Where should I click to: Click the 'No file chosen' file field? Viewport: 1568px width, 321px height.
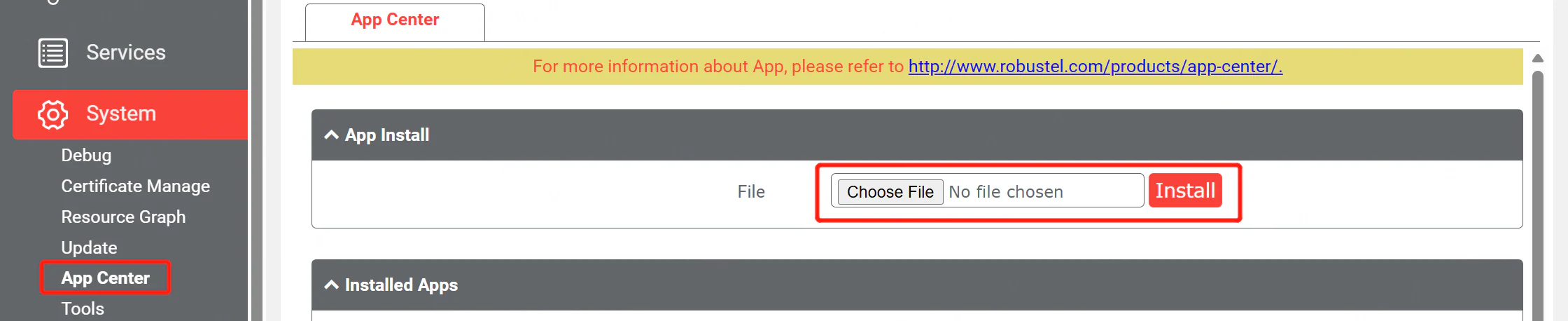point(1005,192)
